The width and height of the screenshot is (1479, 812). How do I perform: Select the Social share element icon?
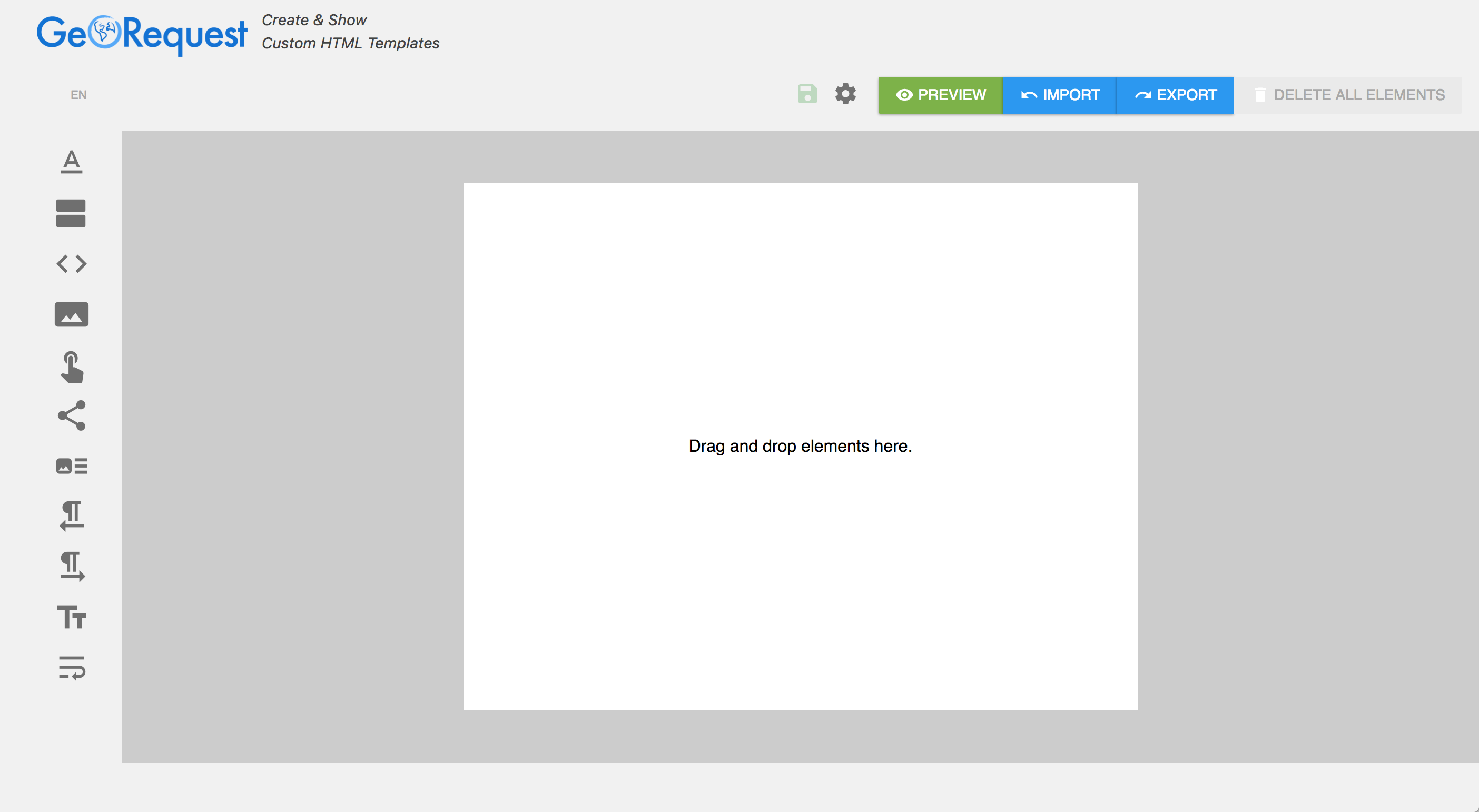(x=71, y=415)
